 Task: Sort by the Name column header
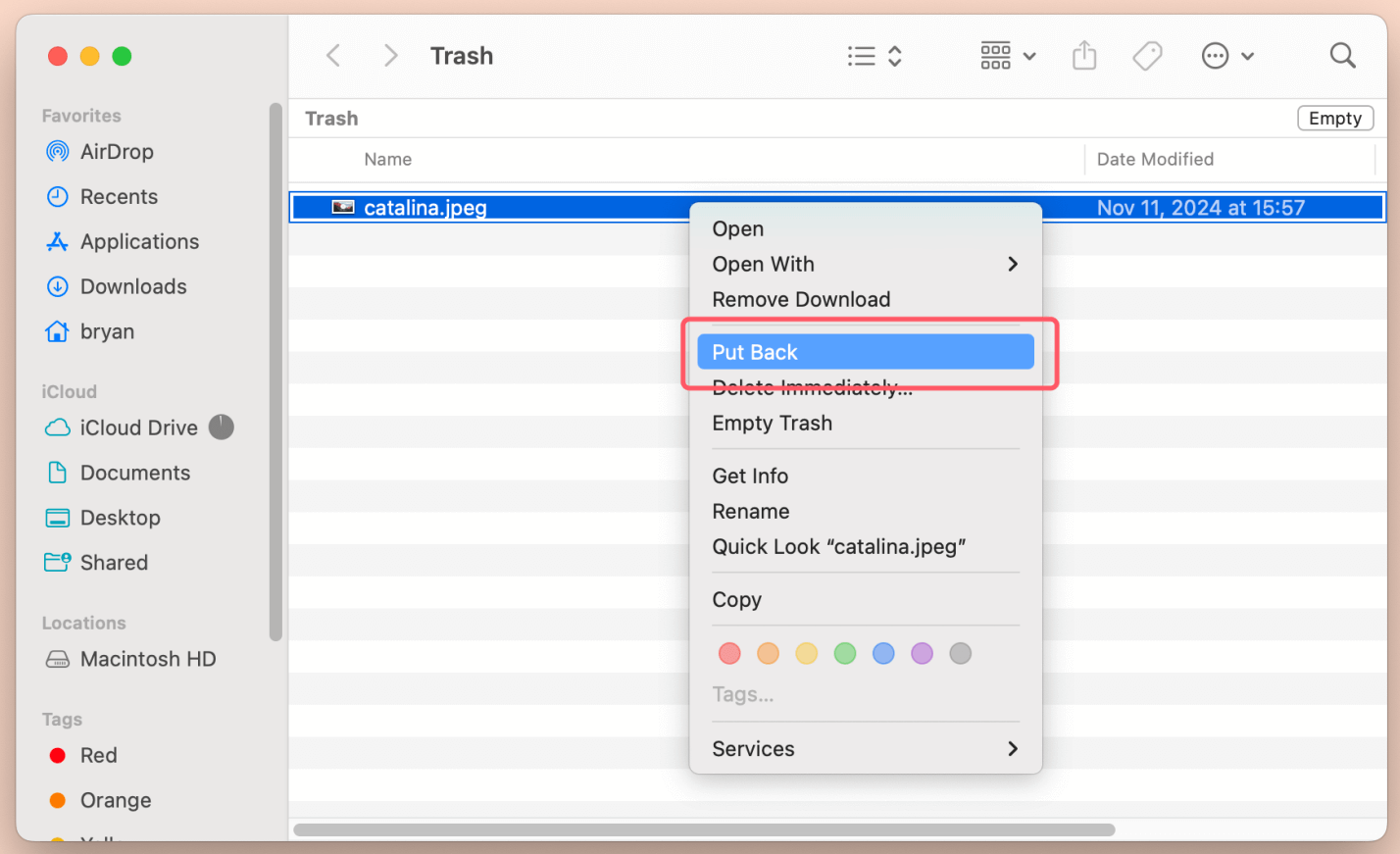tap(387, 160)
